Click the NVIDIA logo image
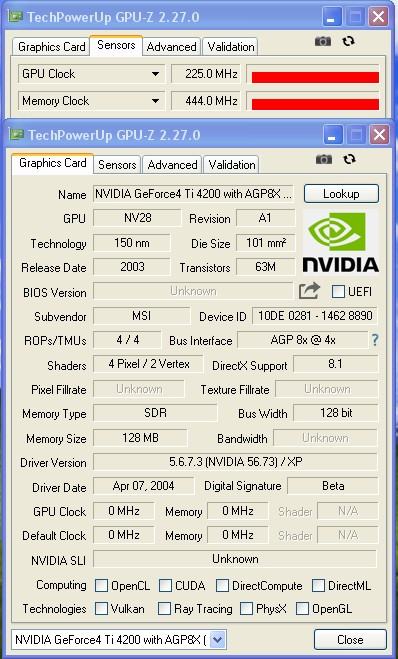 [x=340, y=242]
